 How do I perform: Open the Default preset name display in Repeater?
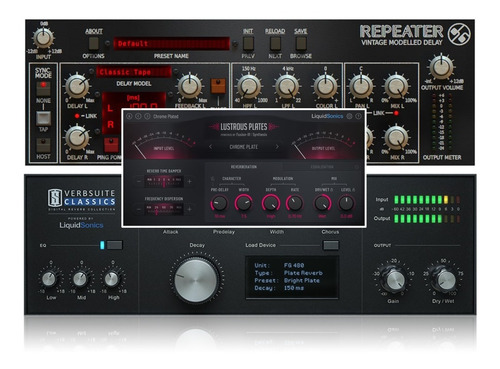click(x=171, y=44)
